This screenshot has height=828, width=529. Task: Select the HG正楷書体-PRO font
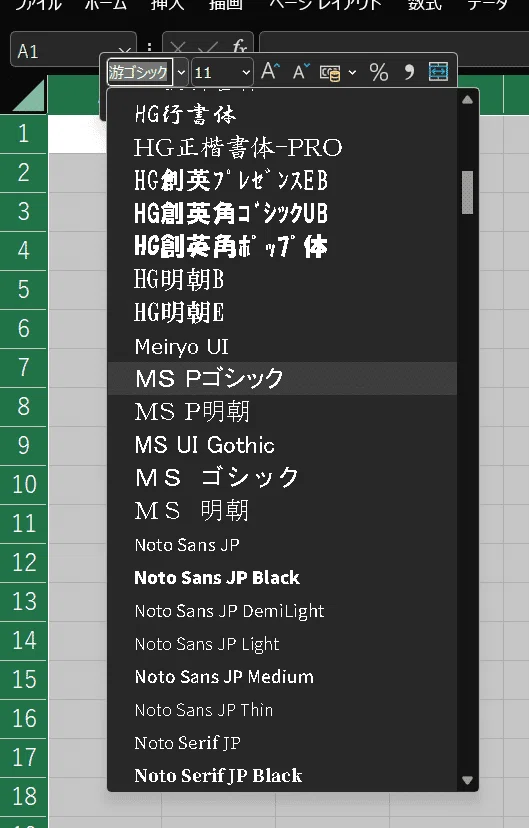[x=282, y=147]
